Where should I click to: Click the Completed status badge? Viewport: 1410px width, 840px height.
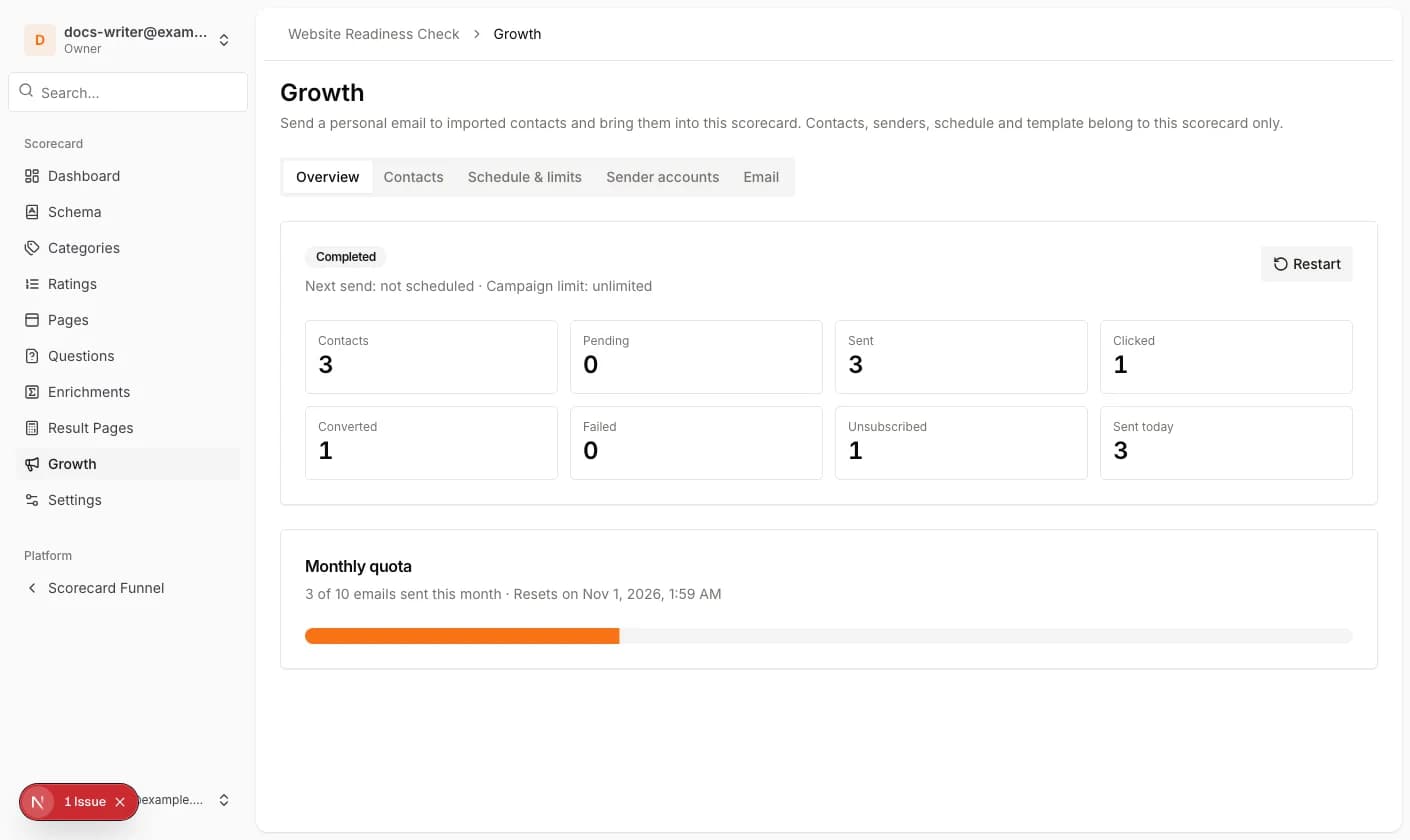346,257
